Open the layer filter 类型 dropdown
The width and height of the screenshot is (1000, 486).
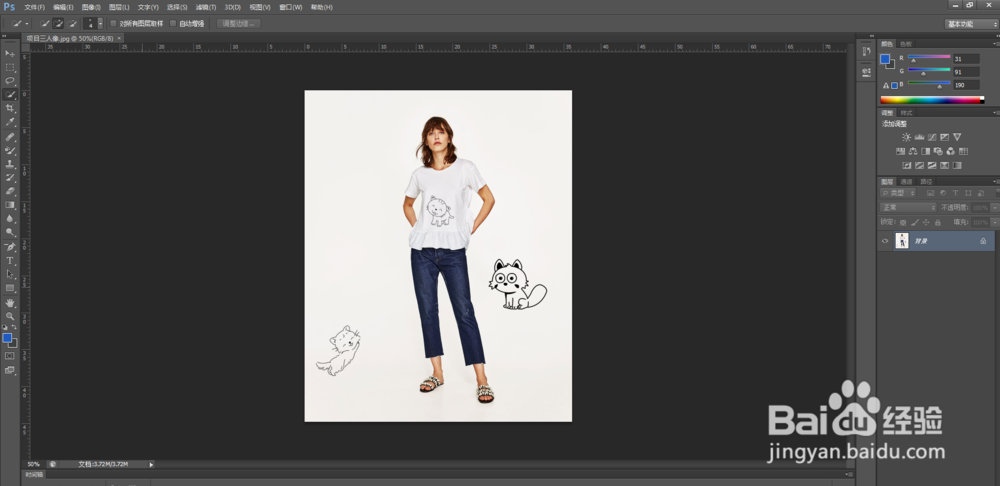pos(898,193)
